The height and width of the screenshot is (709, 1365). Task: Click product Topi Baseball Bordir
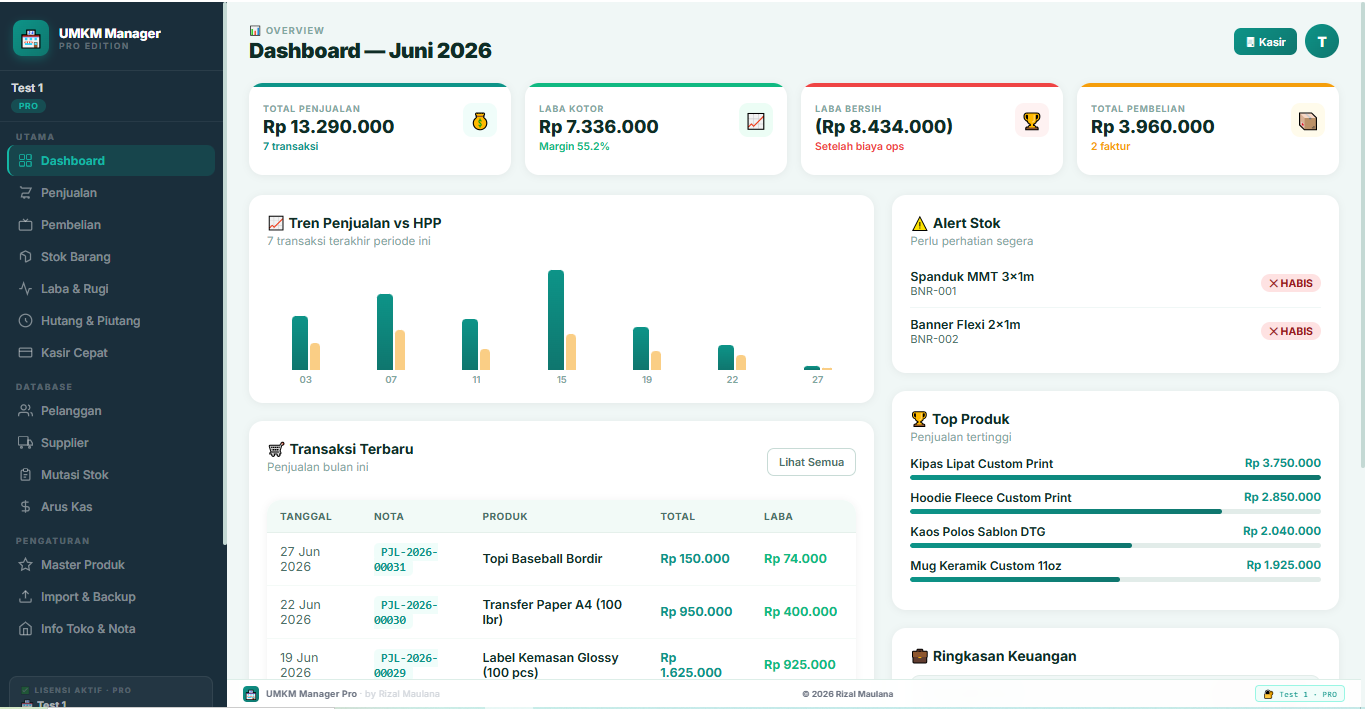tap(543, 559)
